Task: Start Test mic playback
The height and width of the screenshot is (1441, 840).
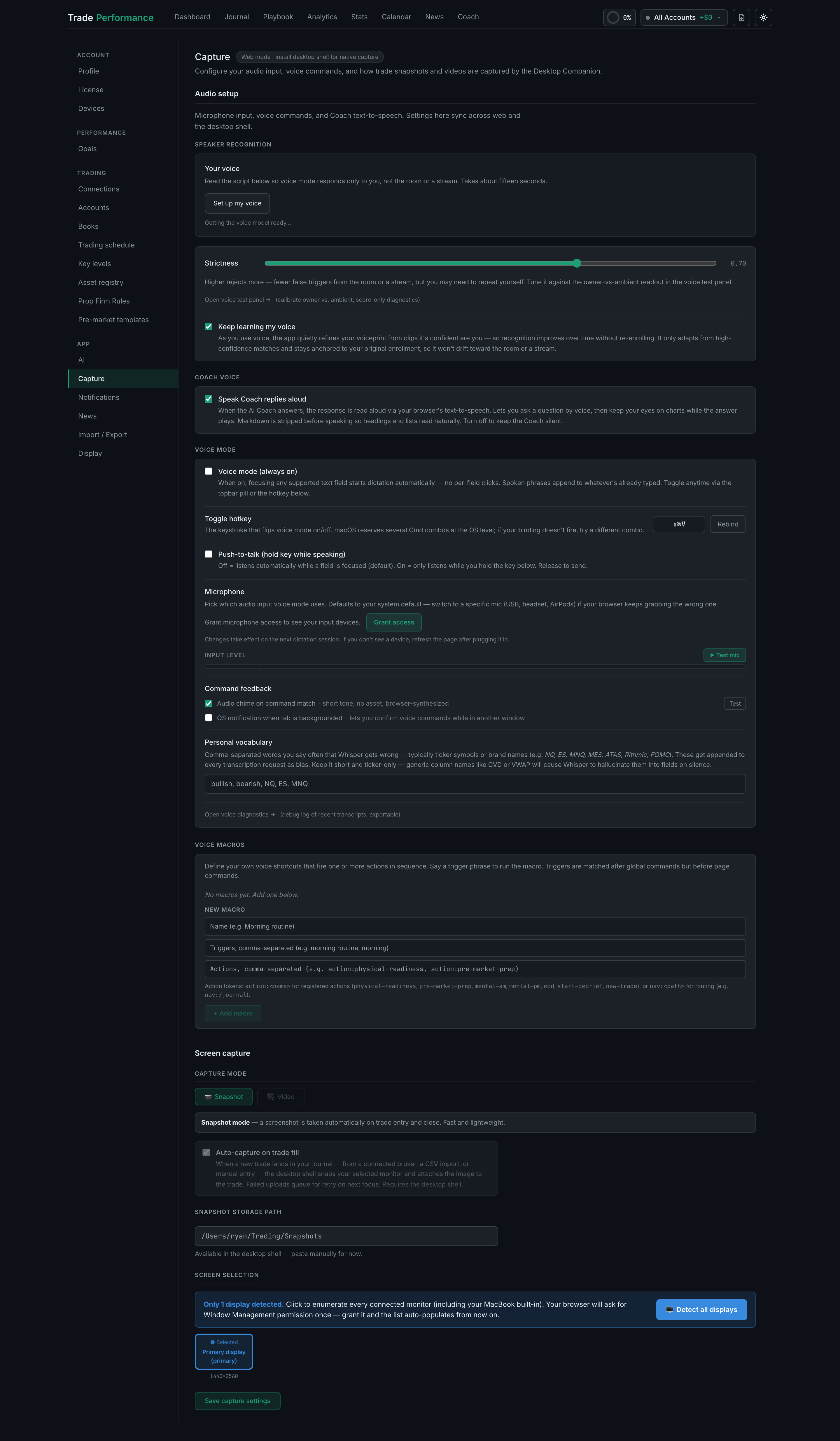Action: pyautogui.click(x=724, y=655)
